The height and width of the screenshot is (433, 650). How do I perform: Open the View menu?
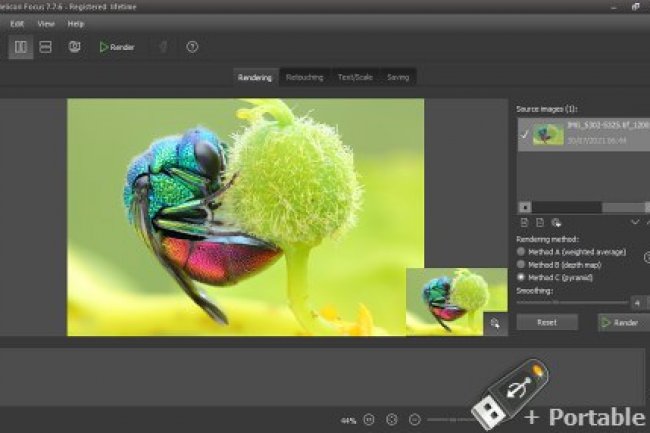pos(46,23)
